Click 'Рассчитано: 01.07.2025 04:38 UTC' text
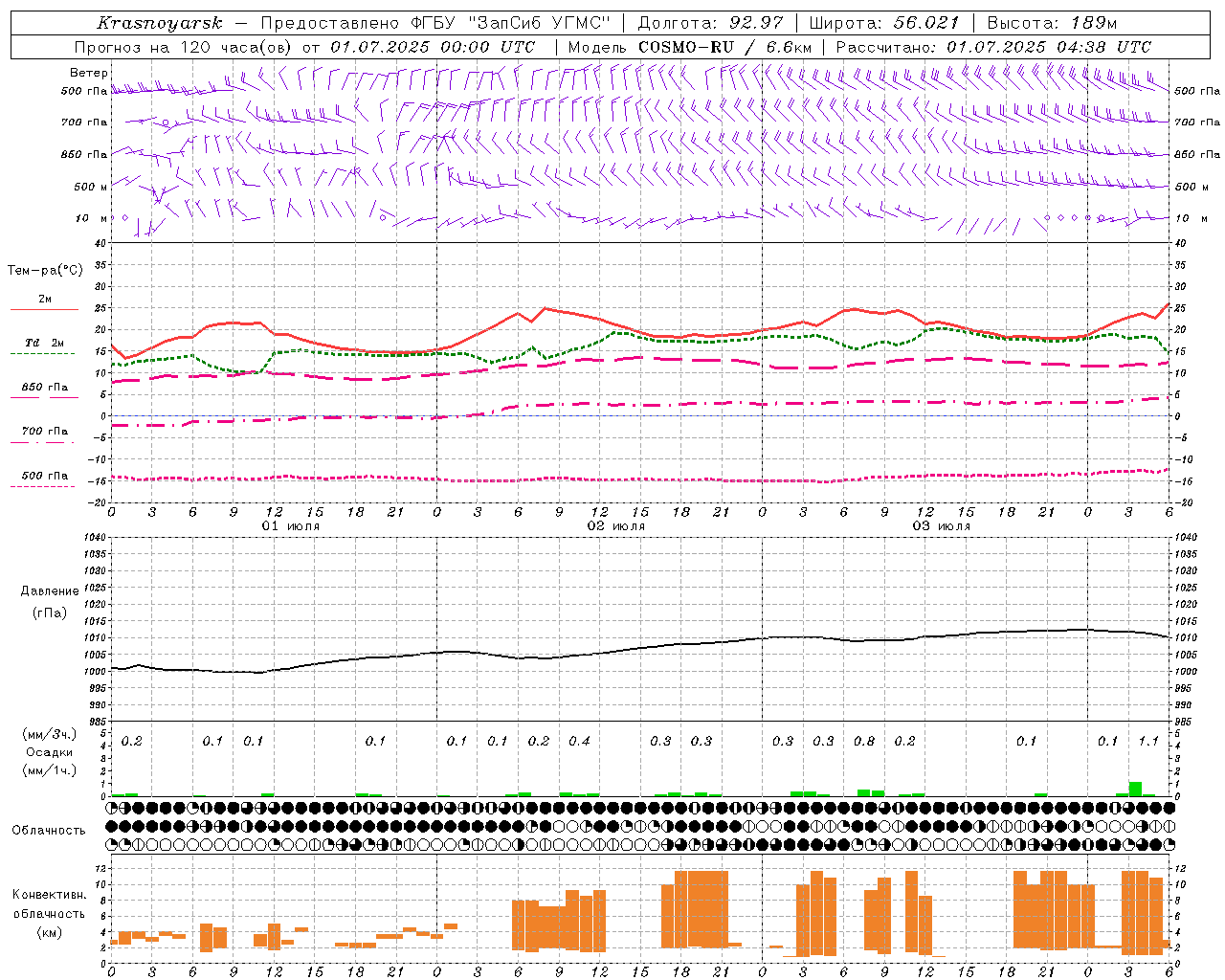 (993, 47)
